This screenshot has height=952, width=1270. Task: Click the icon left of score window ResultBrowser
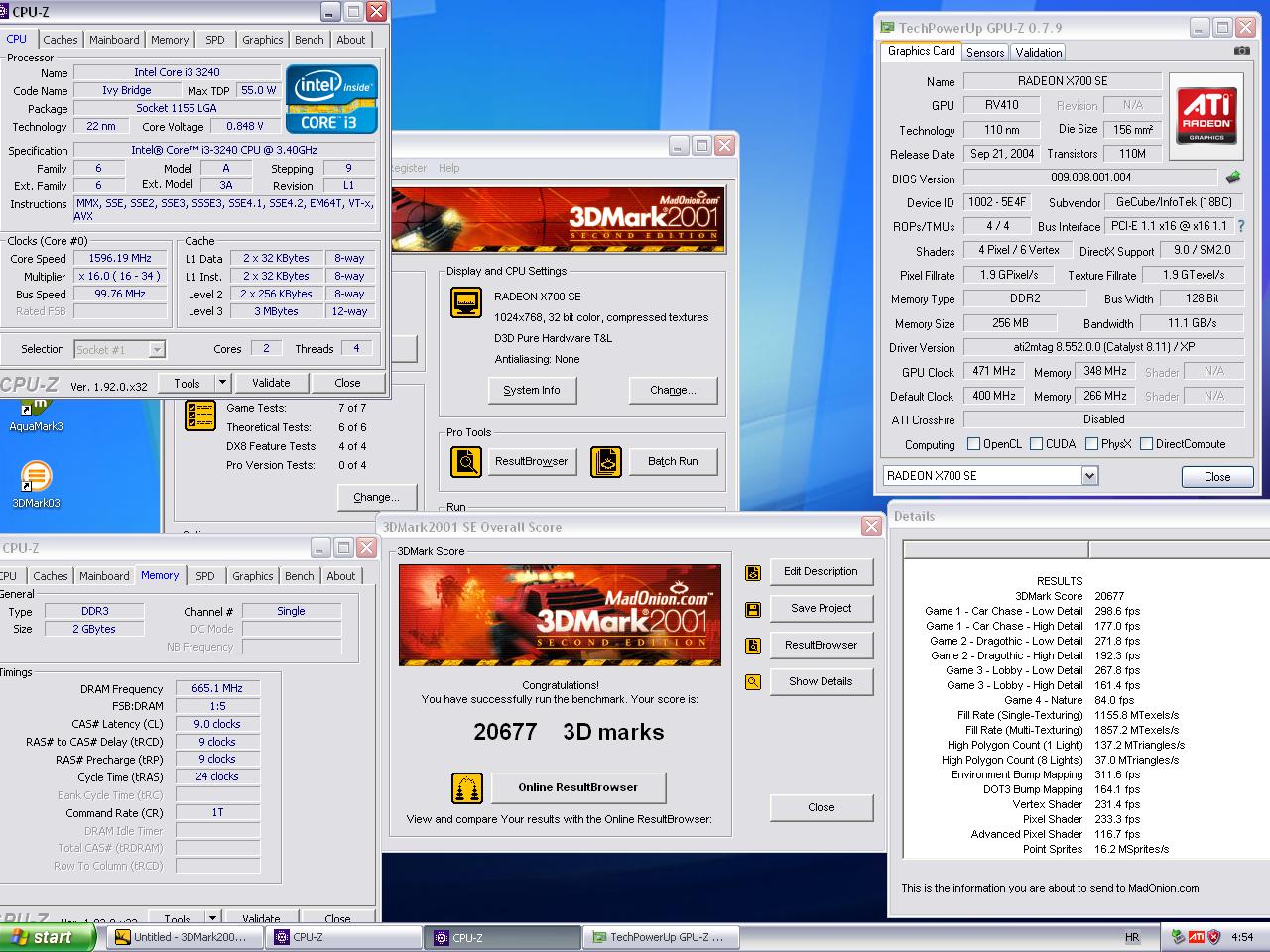point(753,646)
